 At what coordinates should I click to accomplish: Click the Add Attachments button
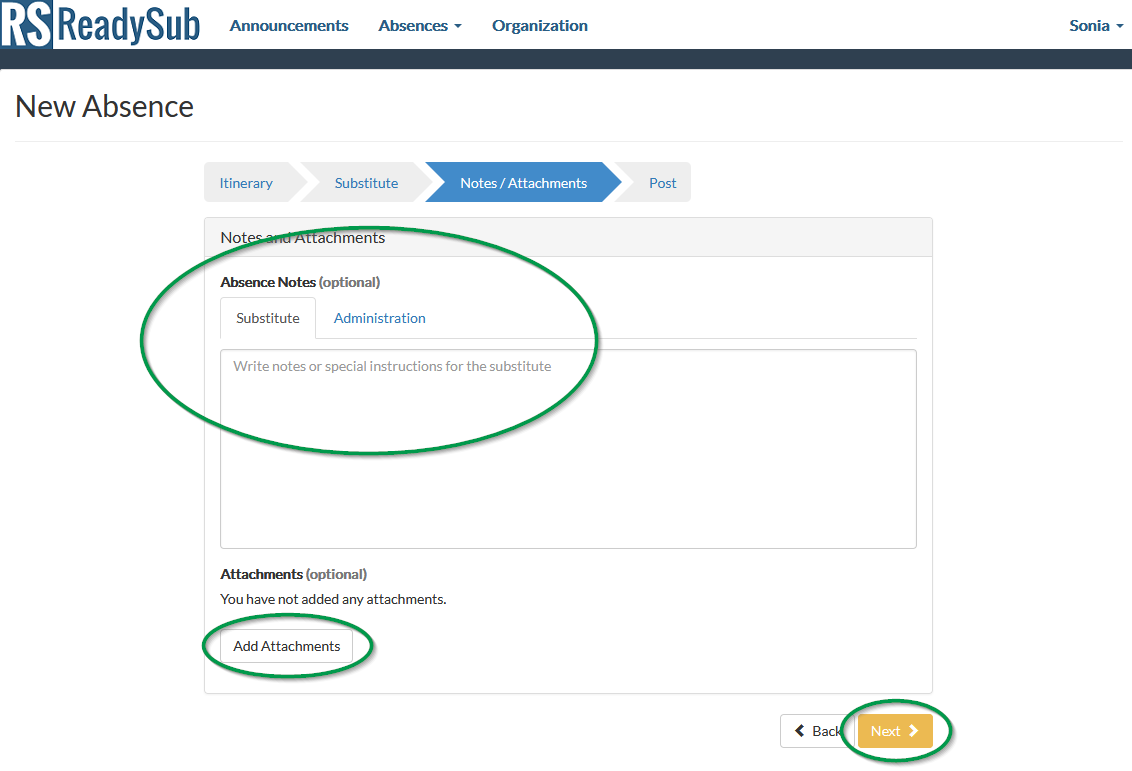(x=287, y=645)
